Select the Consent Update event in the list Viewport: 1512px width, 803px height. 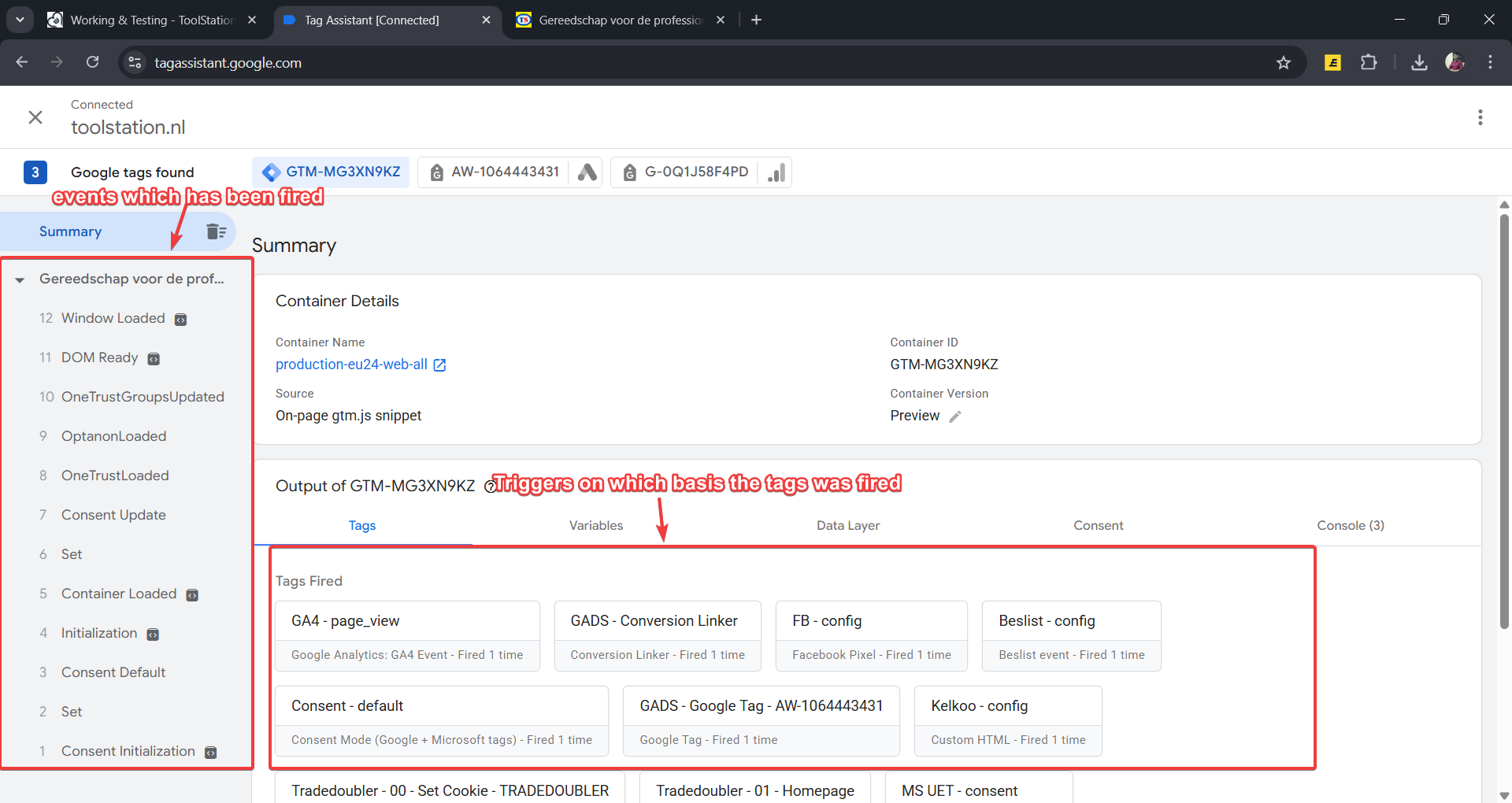[x=113, y=515]
